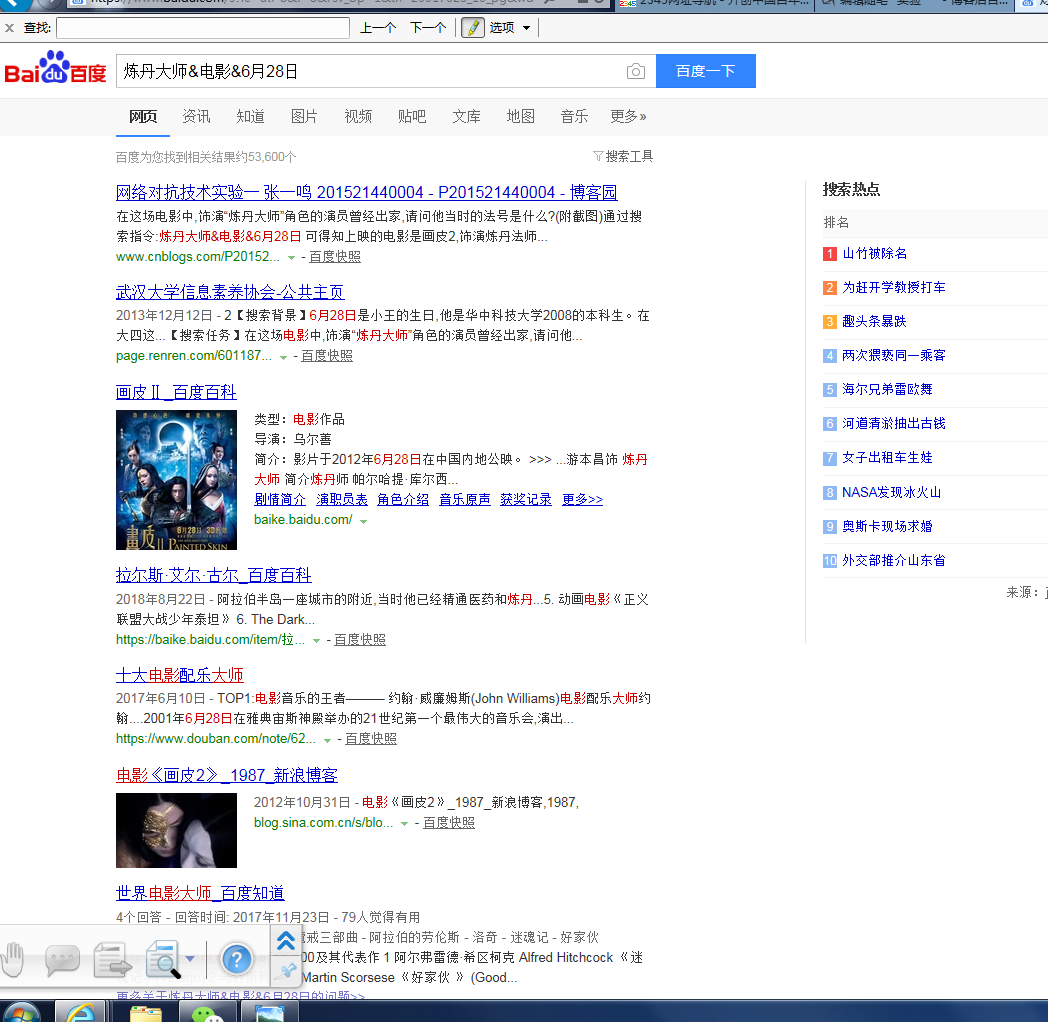Switch to the 地图 tab

pos(521,116)
